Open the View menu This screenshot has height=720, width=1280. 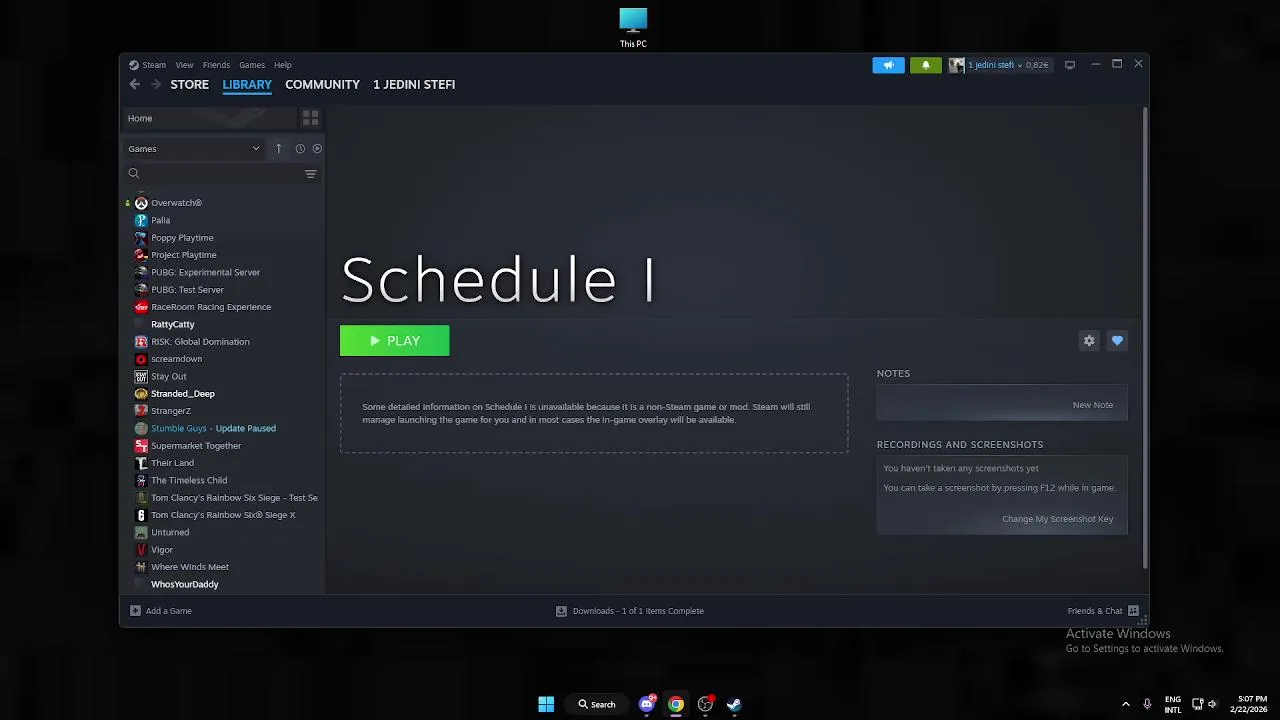(184, 65)
